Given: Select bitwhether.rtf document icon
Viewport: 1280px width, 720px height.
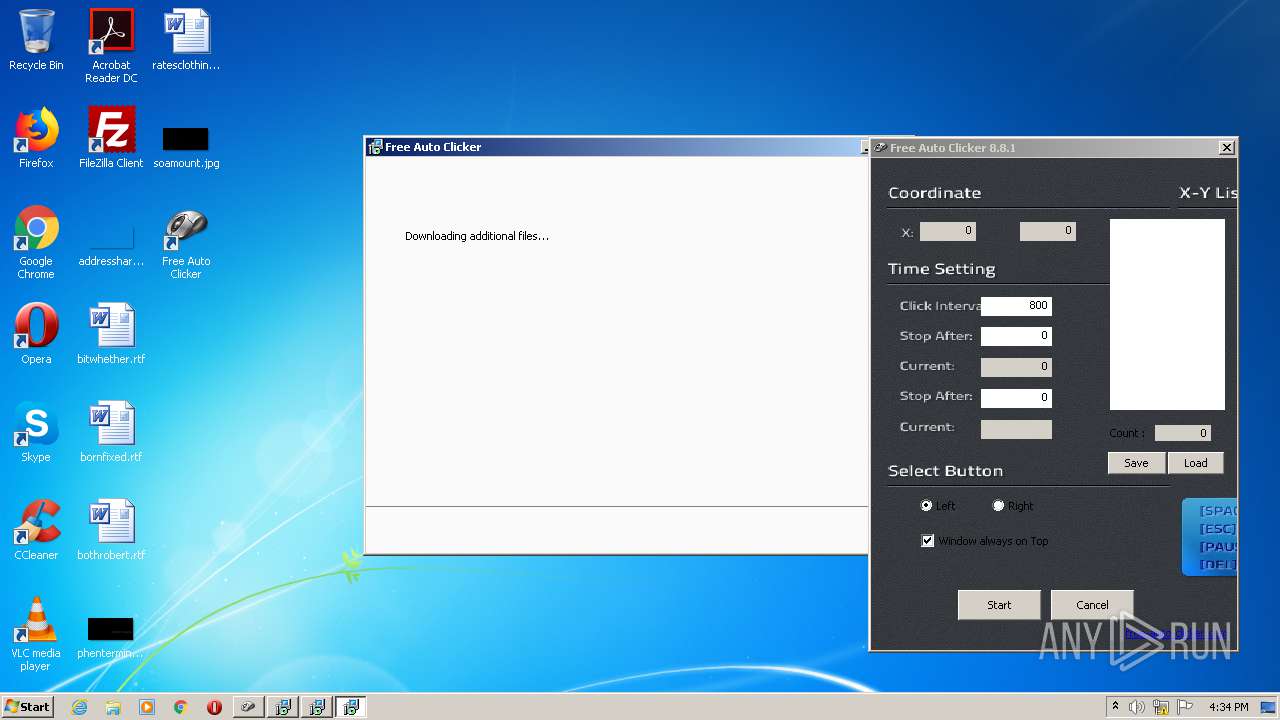Looking at the screenshot, I should (x=111, y=334).
